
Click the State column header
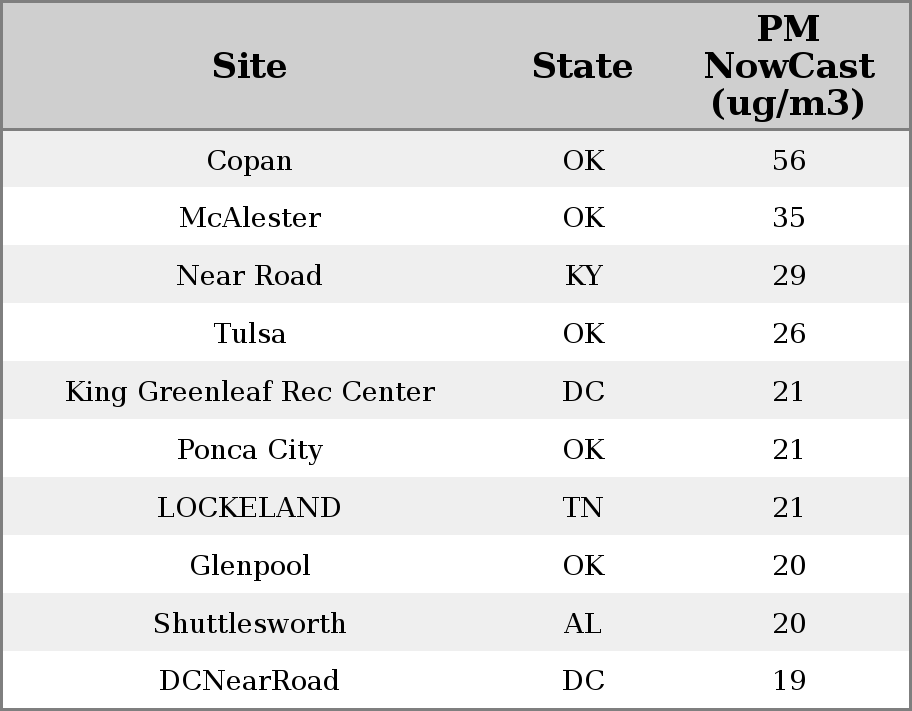(582, 66)
